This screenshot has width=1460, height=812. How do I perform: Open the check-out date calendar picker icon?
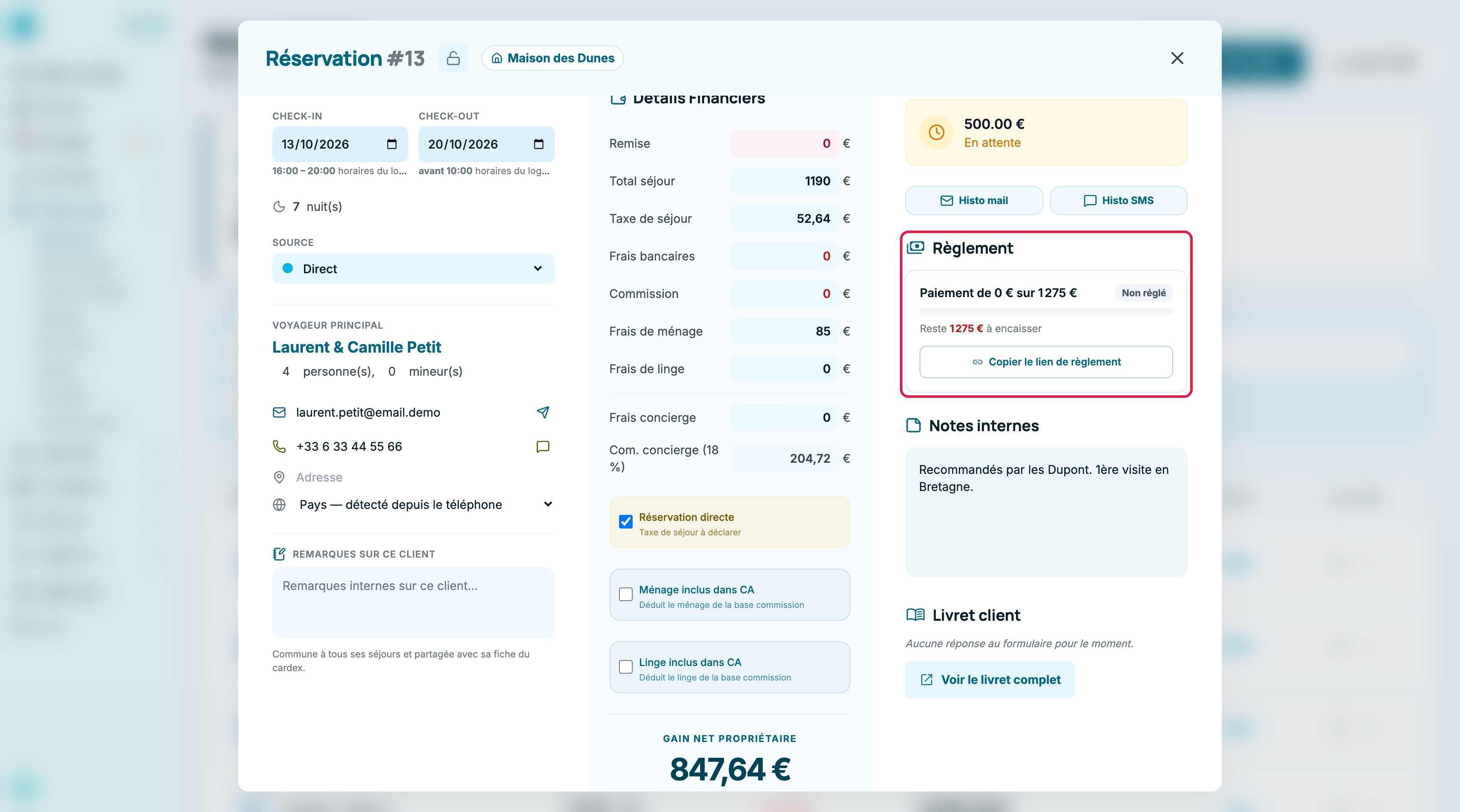(x=538, y=144)
